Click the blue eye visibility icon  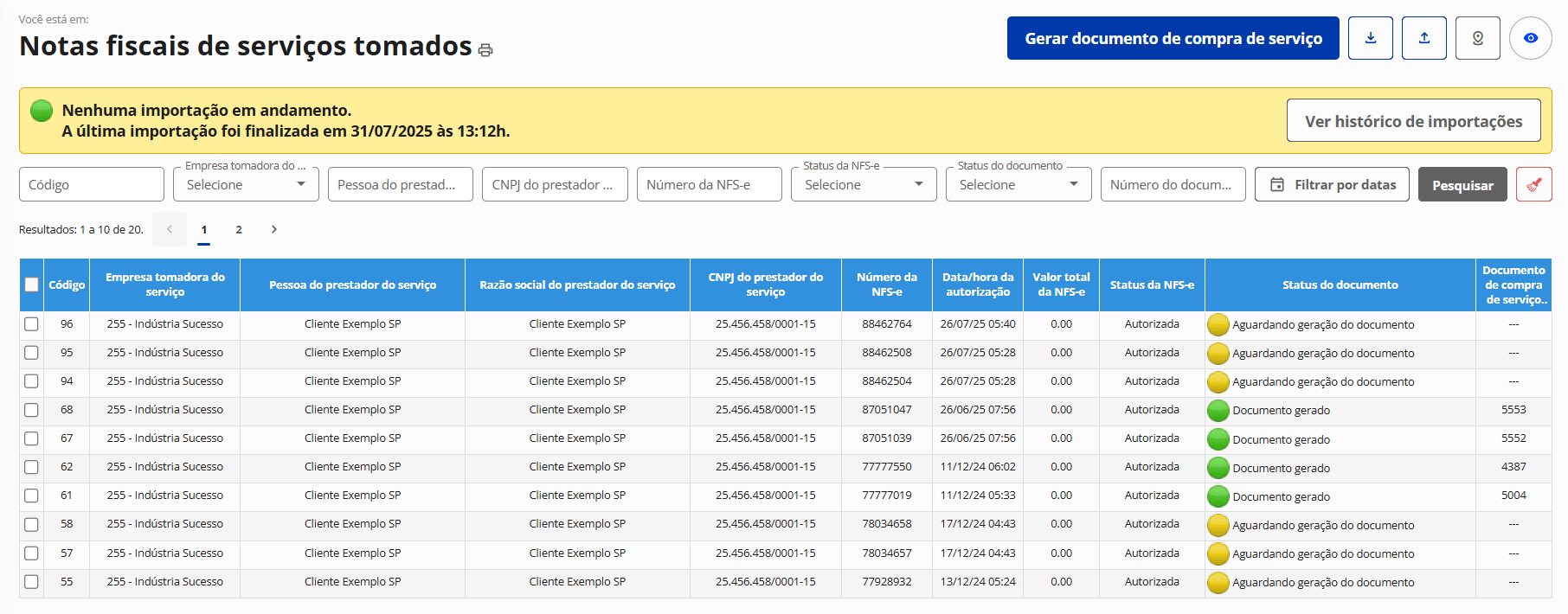point(1531,38)
